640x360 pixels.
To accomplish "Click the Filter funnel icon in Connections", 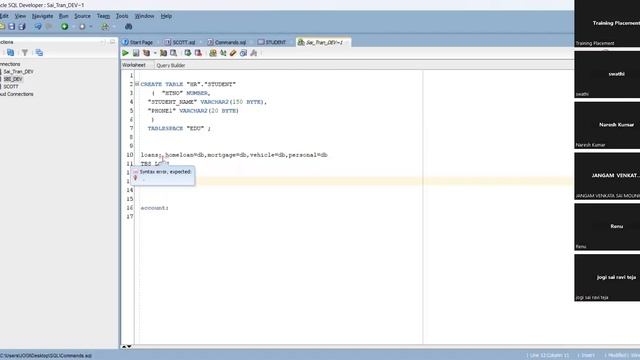I will [x=25, y=53].
